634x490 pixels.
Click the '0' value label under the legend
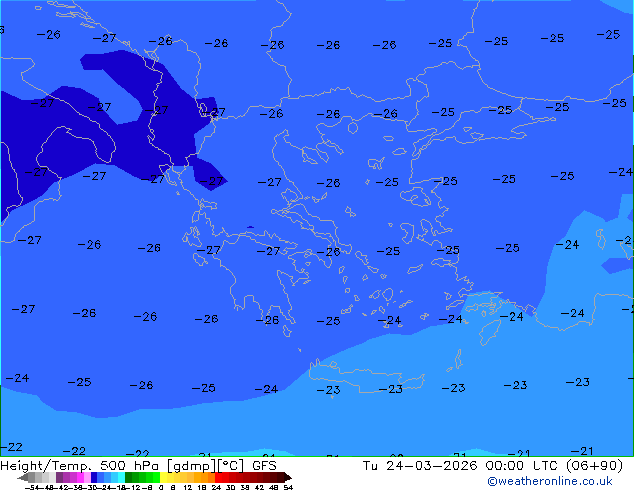click(x=161, y=487)
